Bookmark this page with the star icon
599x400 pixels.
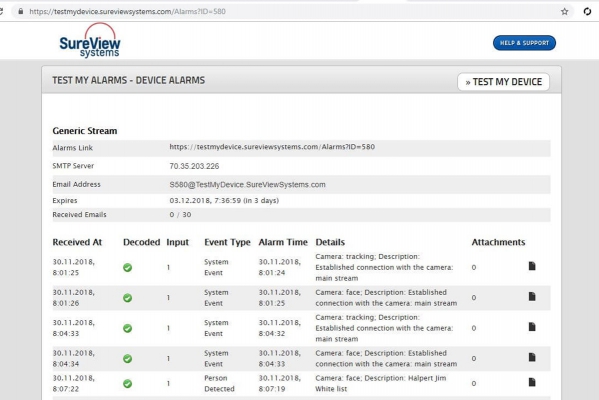tap(565, 11)
